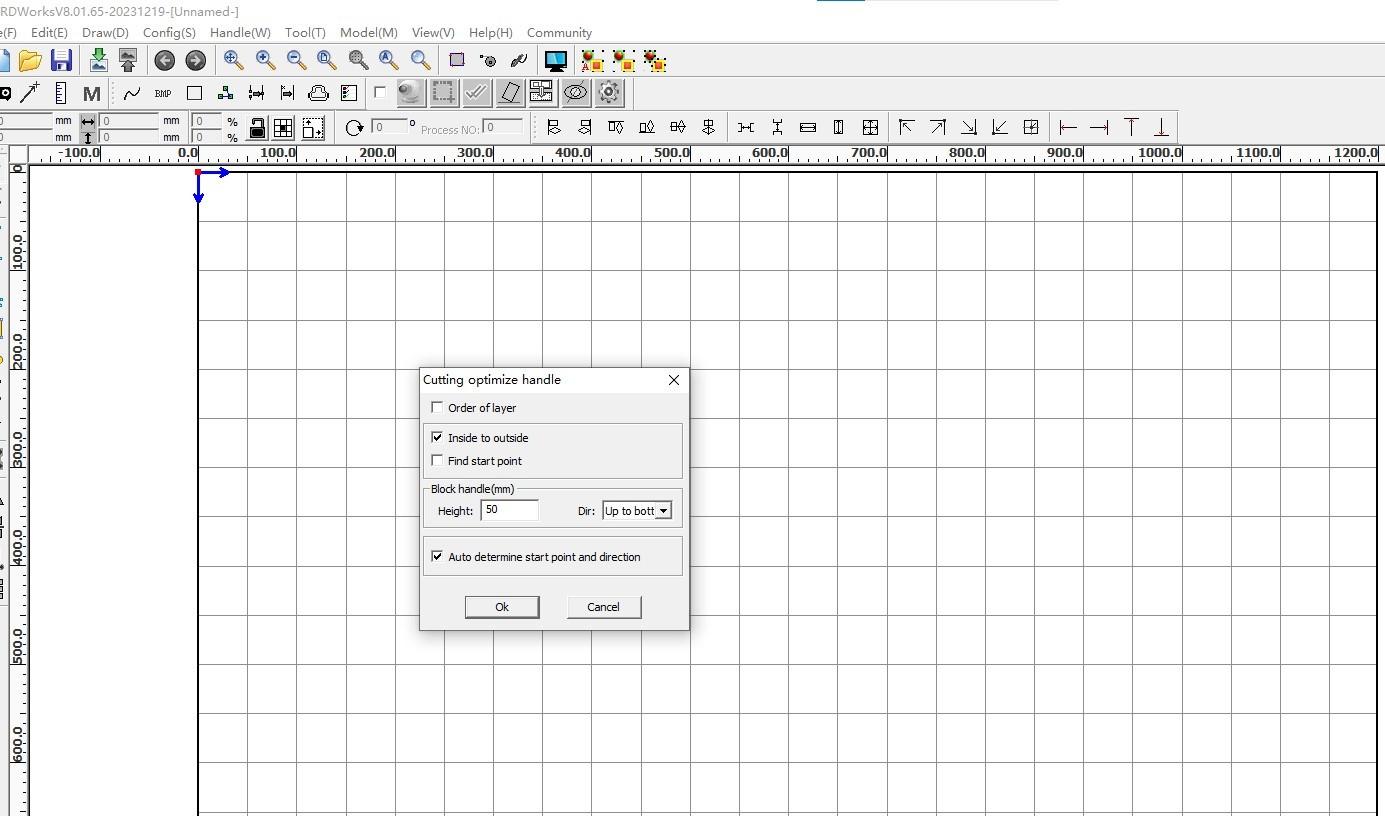Open the gear settings icon in toolbar
Screen dimensions: 1385x816
pos(609,93)
